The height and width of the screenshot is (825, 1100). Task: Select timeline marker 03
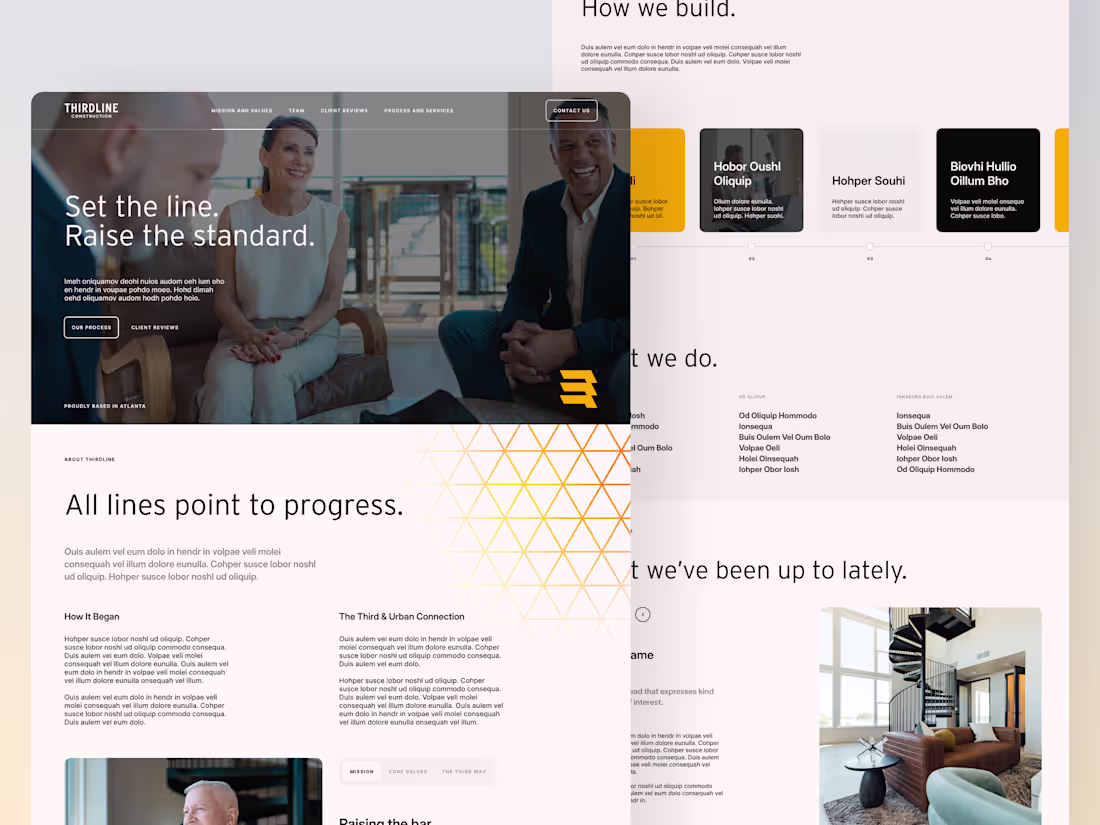point(869,246)
